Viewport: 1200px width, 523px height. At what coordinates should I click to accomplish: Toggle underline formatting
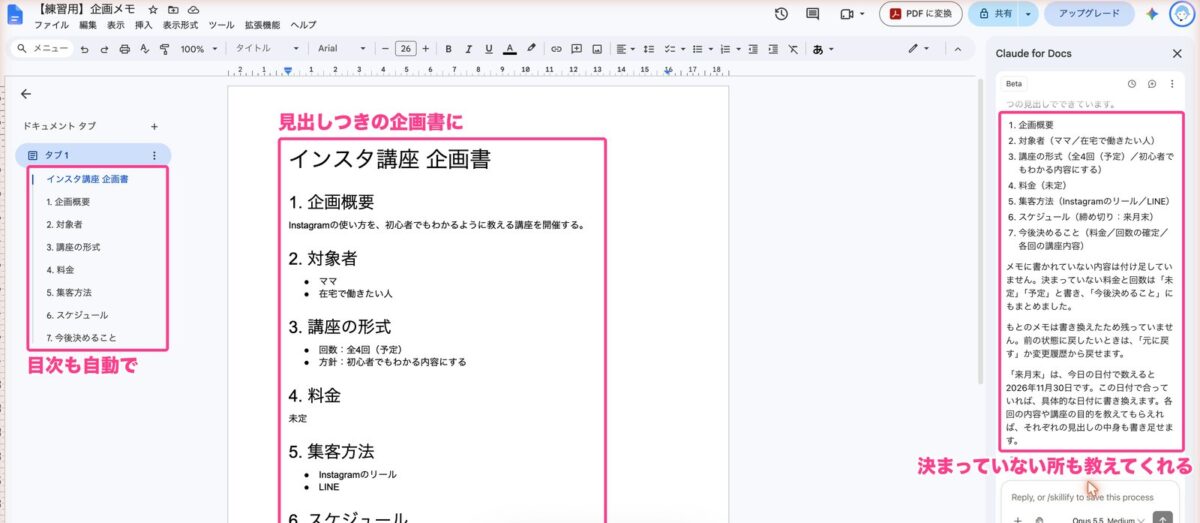pyautogui.click(x=489, y=48)
